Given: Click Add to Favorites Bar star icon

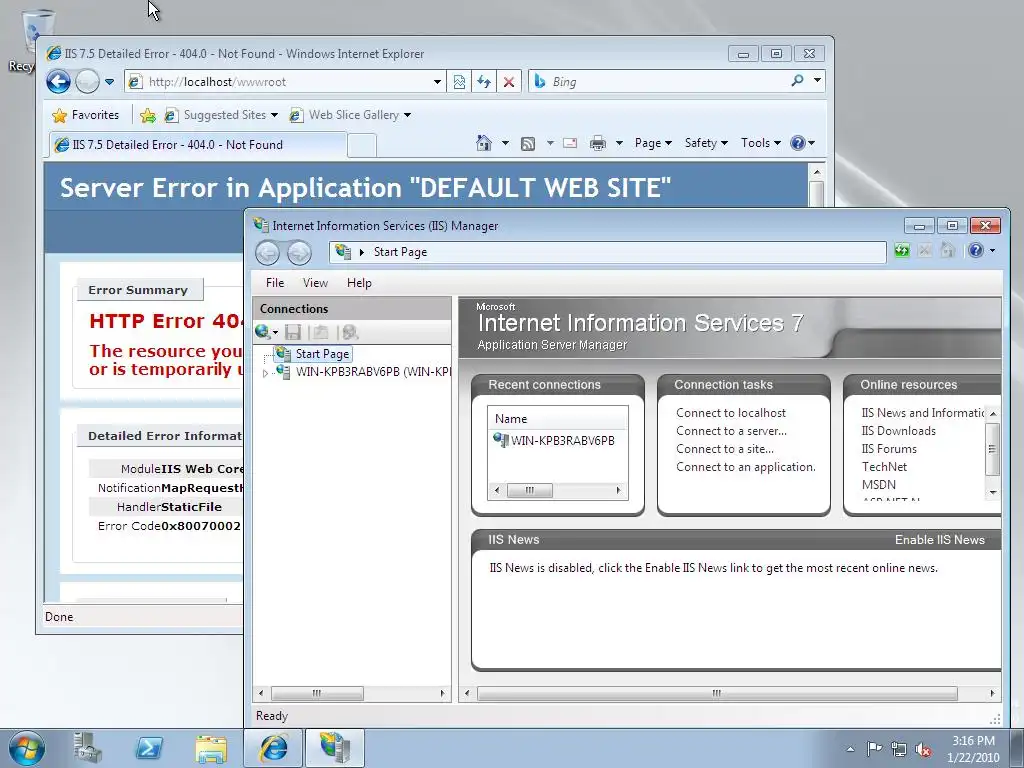Looking at the screenshot, I should 148,116.
